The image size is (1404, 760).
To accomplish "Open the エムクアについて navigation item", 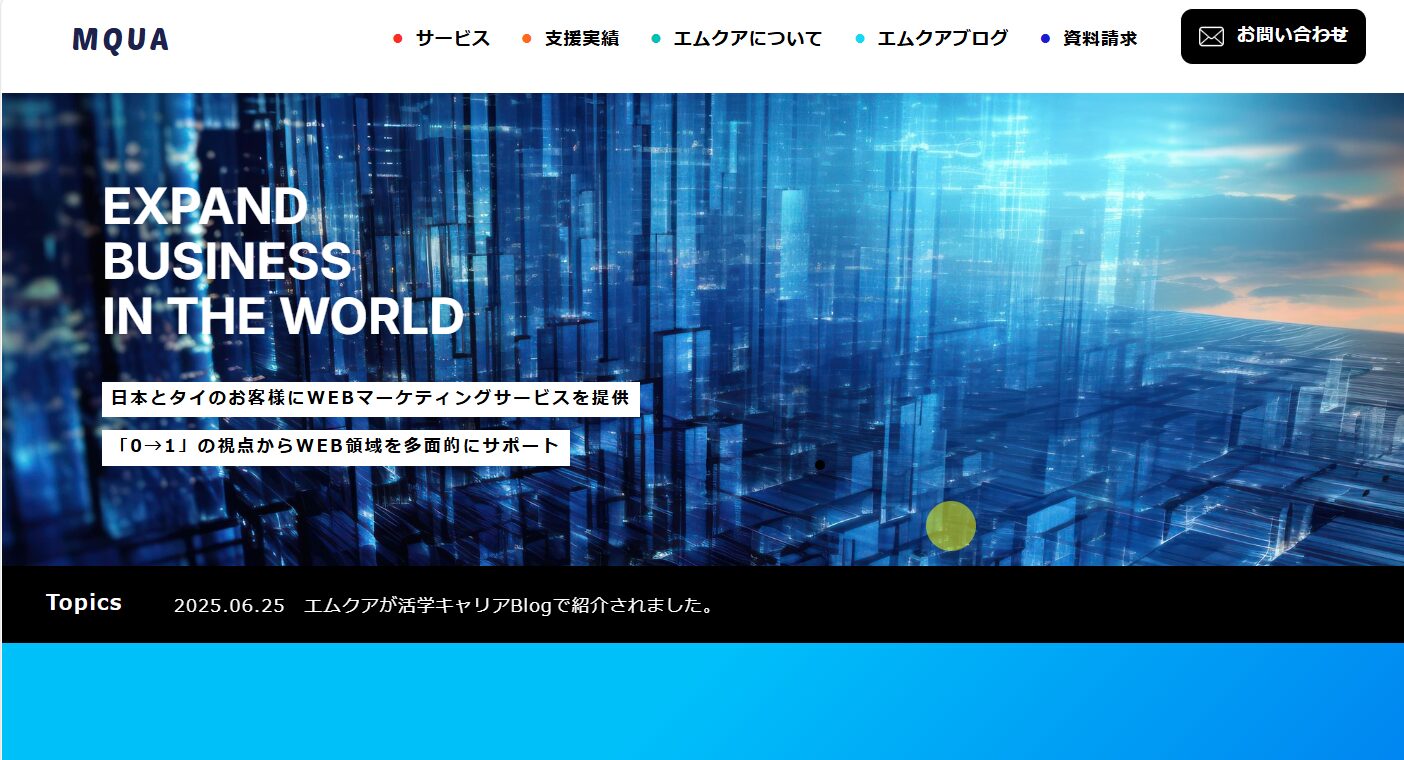I will coord(747,39).
